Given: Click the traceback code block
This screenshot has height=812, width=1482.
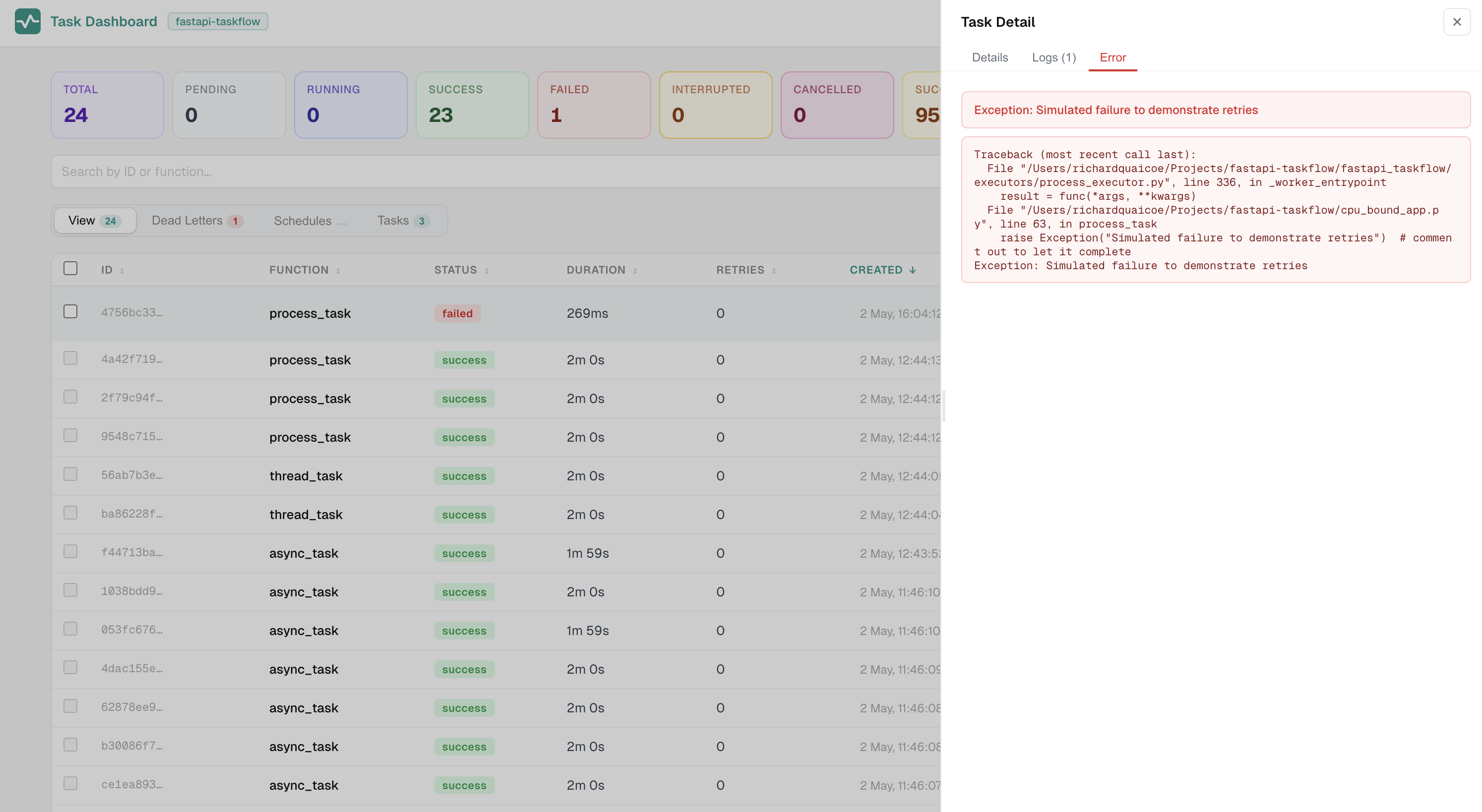Looking at the screenshot, I should [x=1216, y=210].
